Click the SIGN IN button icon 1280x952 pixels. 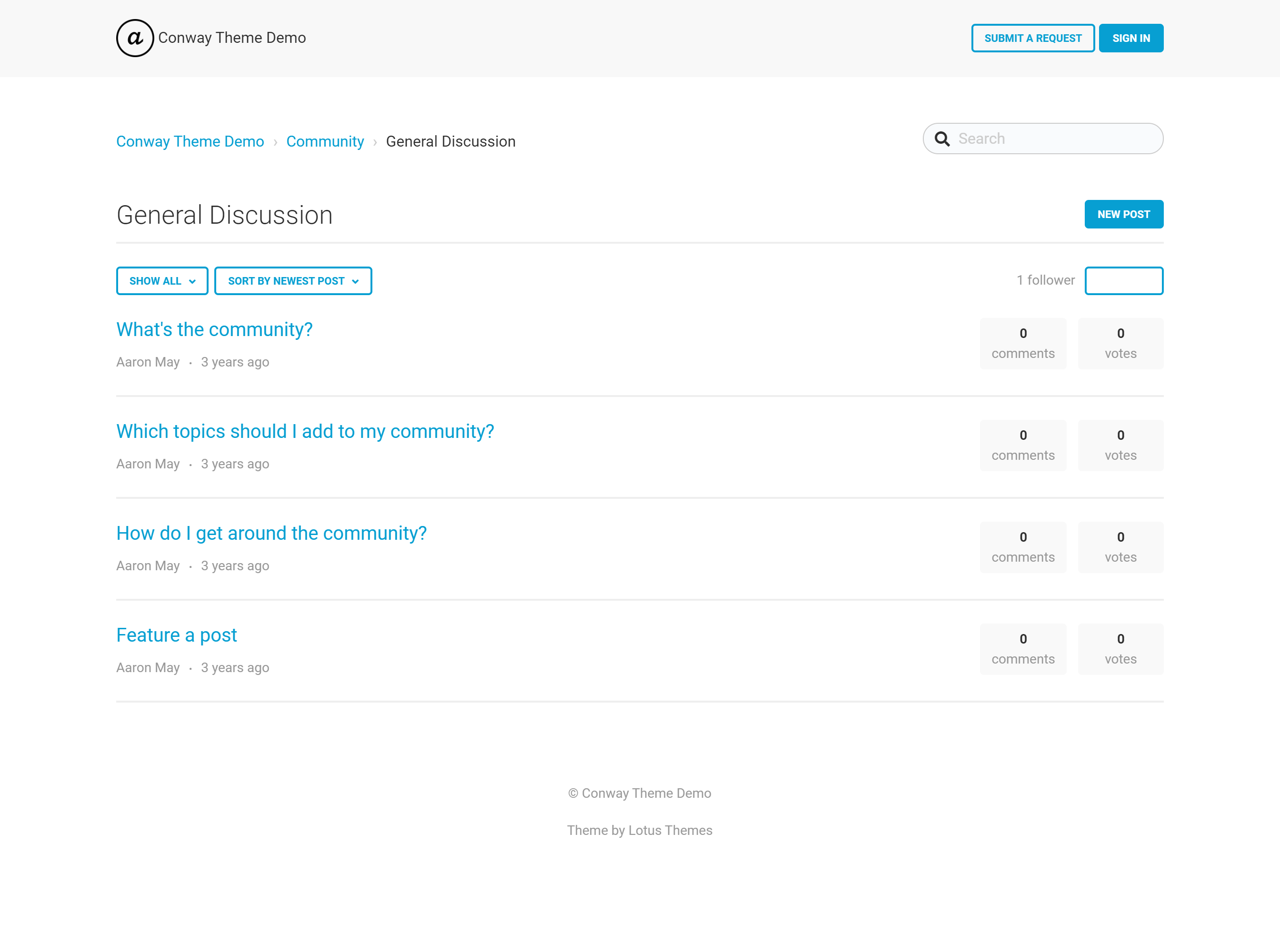(1132, 38)
